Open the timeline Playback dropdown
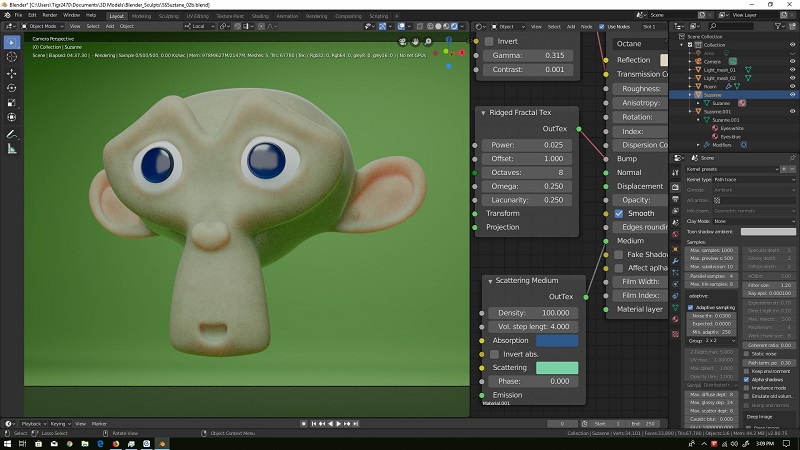Screen dimensions: 800x450 point(33,423)
